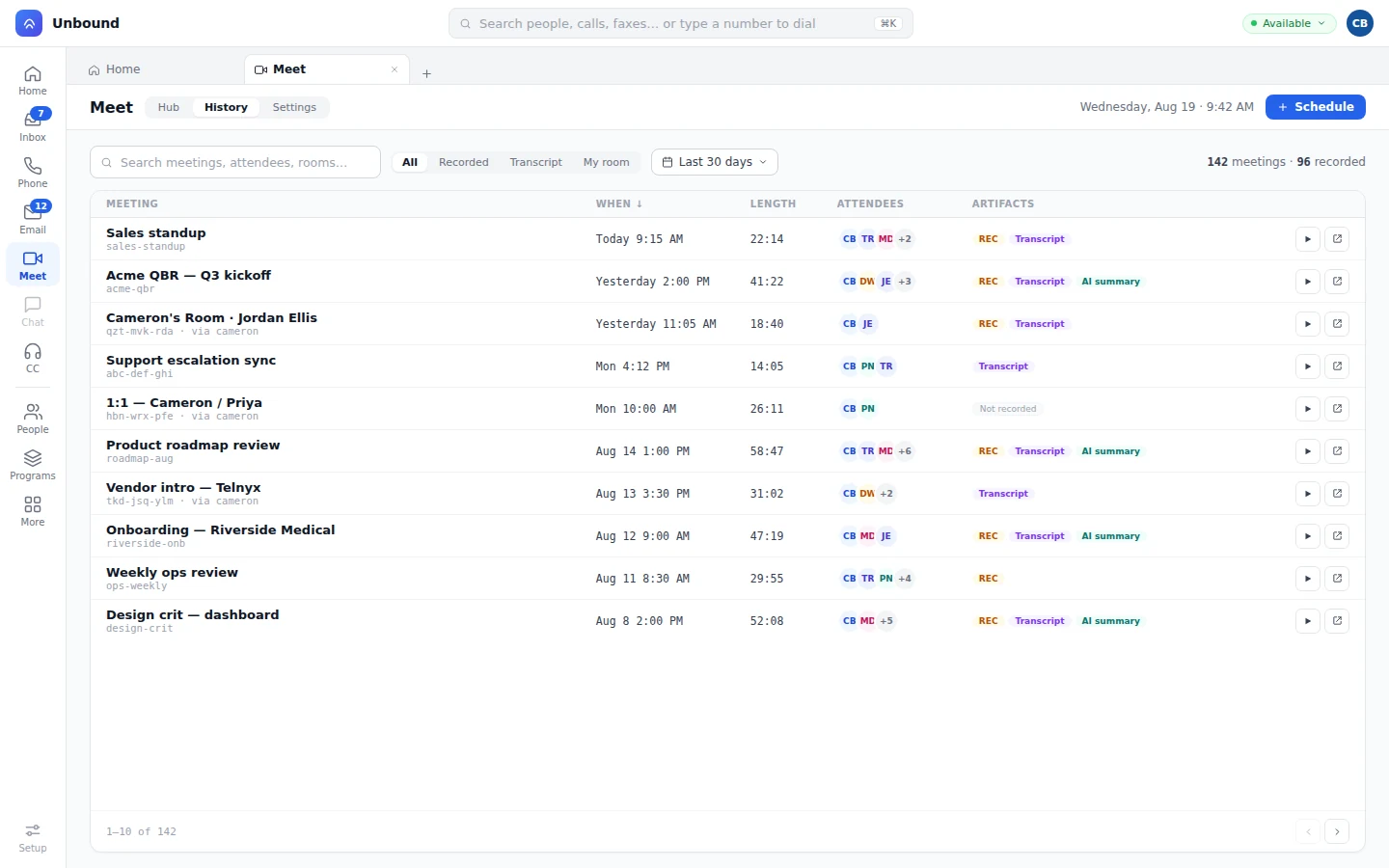1389x868 pixels.
Task: Sort by the WHEN column header
Action: coord(618,203)
